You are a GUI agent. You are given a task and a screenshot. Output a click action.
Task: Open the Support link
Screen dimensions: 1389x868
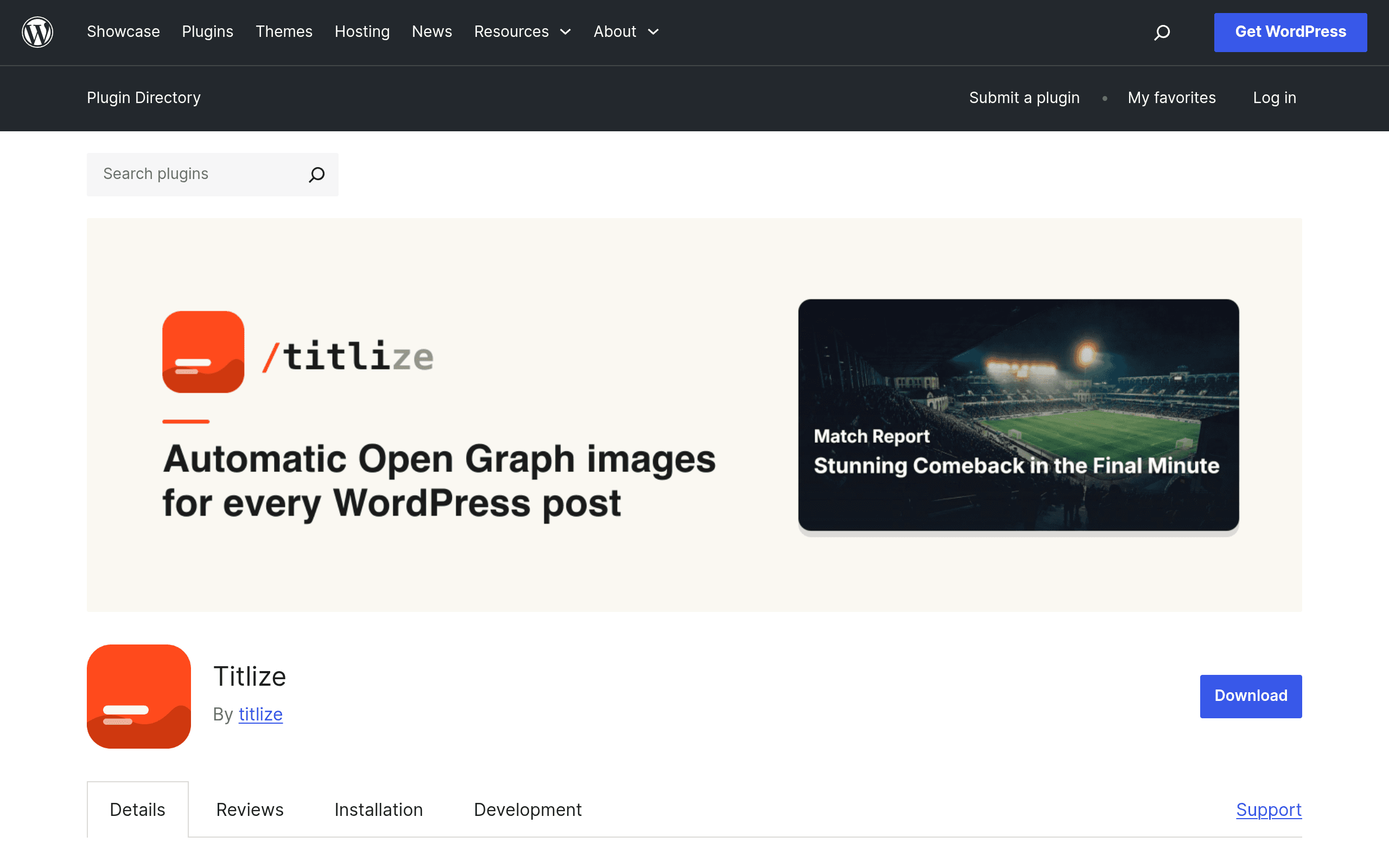pos(1269,809)
